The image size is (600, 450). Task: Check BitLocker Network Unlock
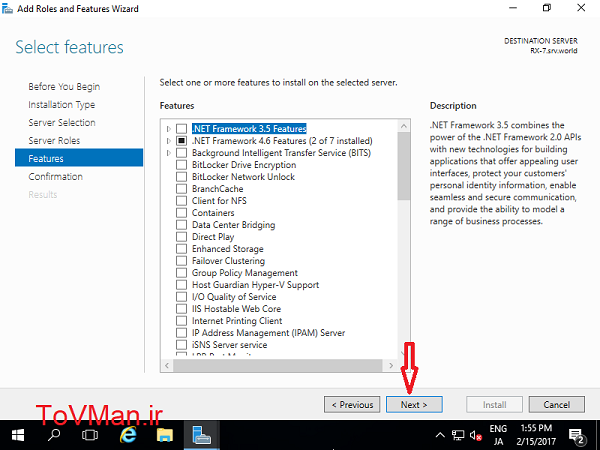[181, 177]
